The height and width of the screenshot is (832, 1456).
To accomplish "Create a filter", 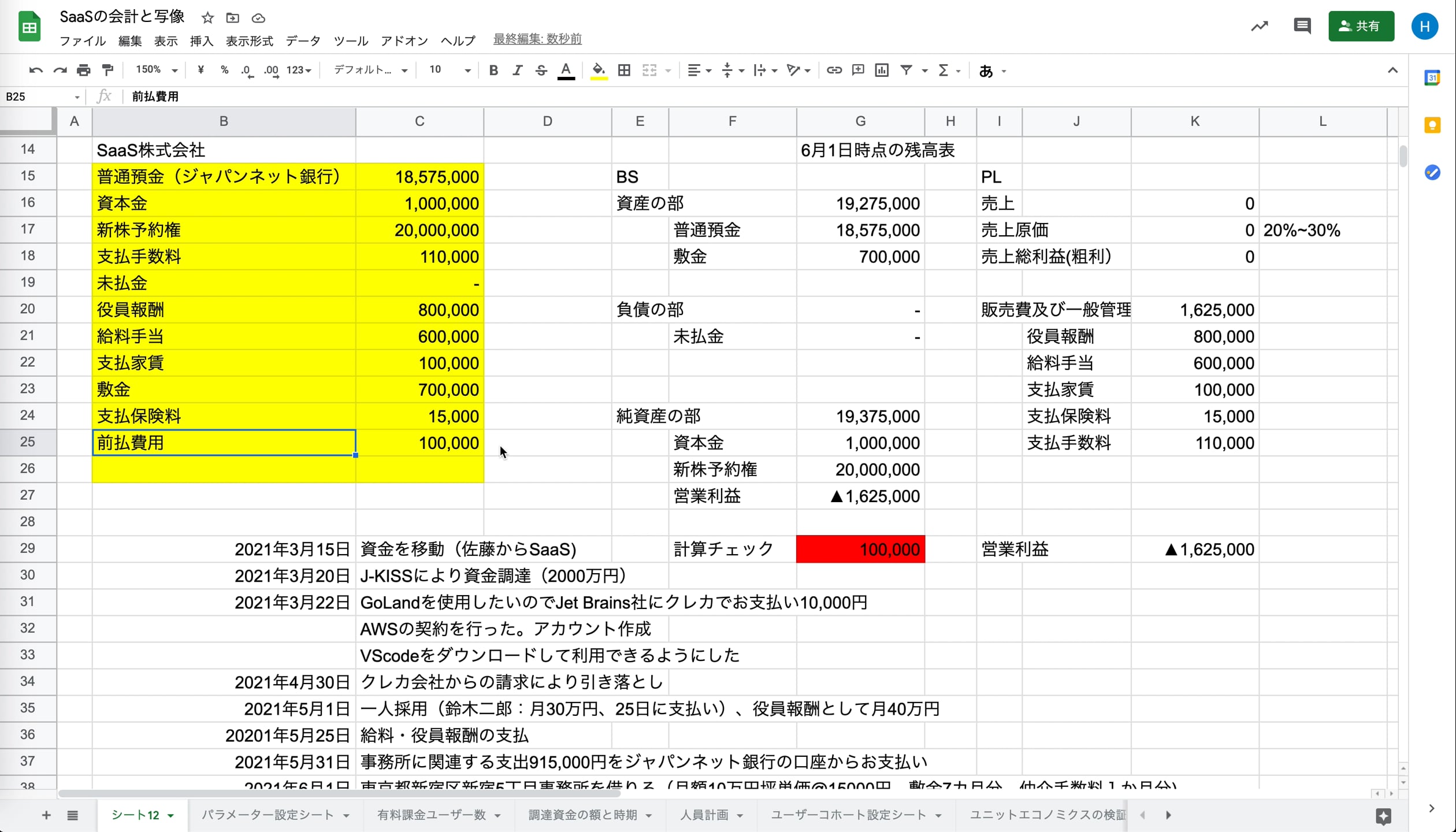I will (x=905, y=70).
